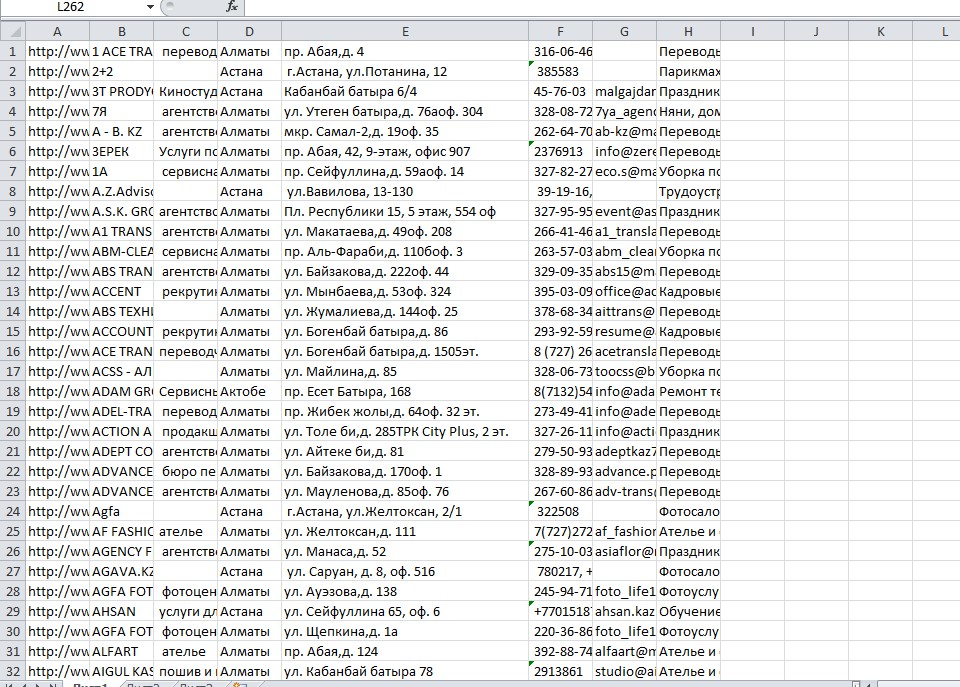
Task: Click phone cell '45-76-03'
Action: click(x=560, y=91)
